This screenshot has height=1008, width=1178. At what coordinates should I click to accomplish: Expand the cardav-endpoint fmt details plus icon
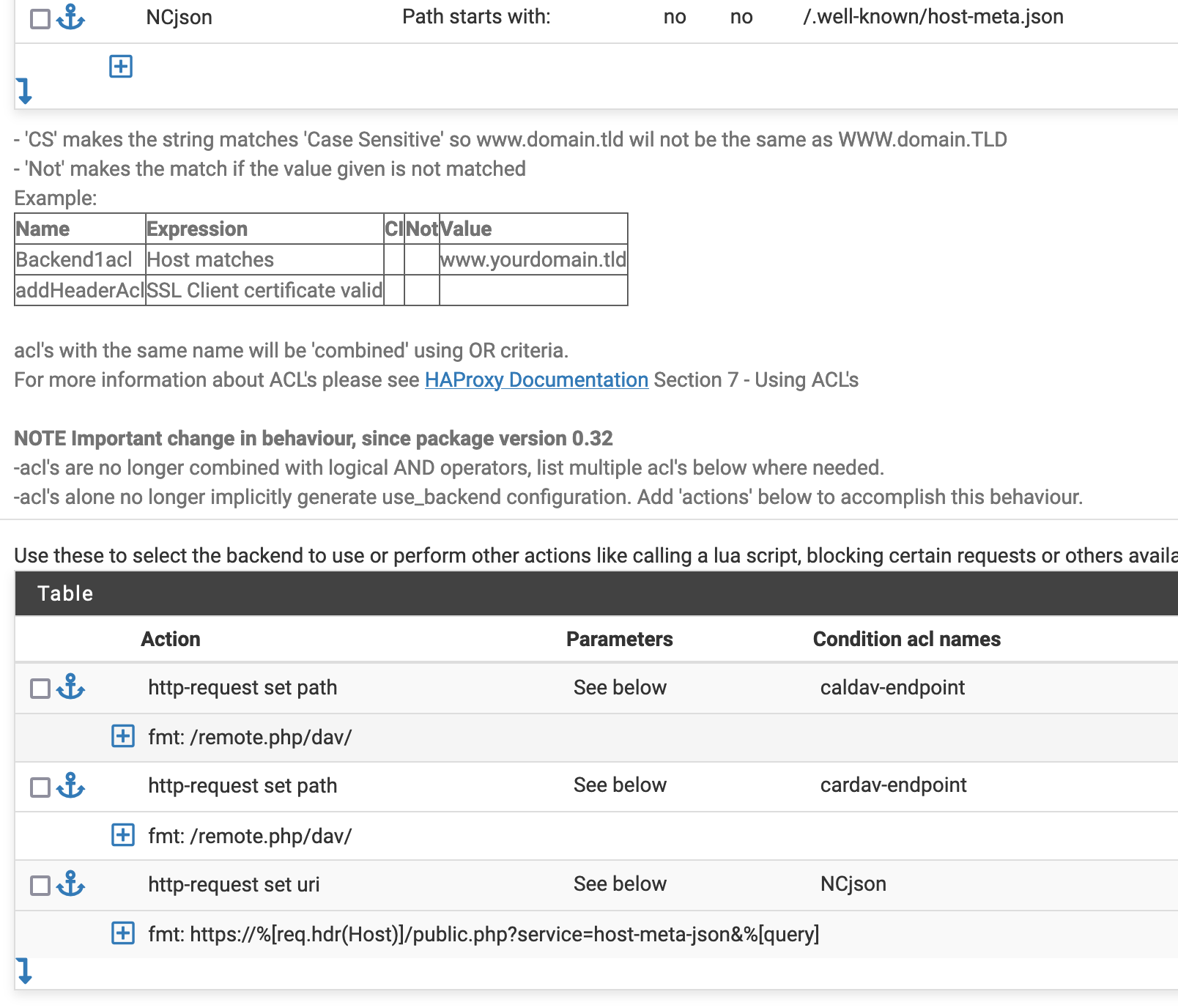tap(123, 834)
